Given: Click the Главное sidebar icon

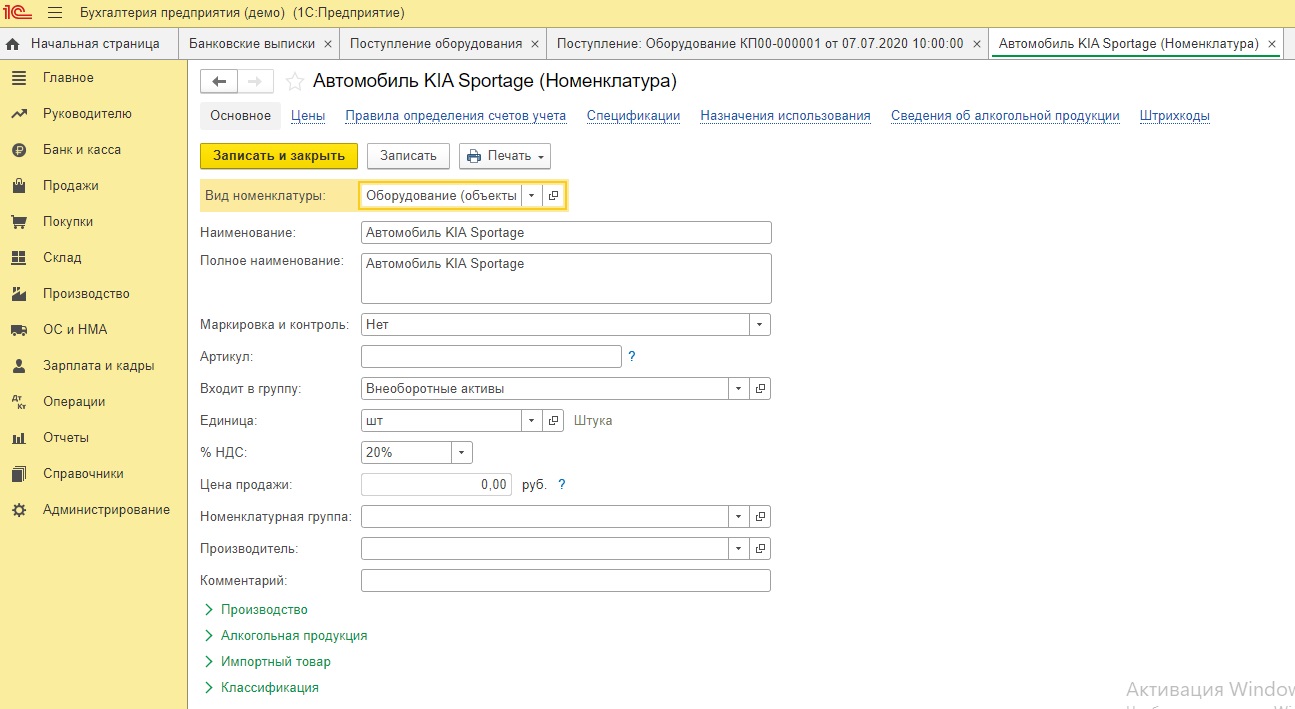Looking at the screenshot, I should click(18, 78).
